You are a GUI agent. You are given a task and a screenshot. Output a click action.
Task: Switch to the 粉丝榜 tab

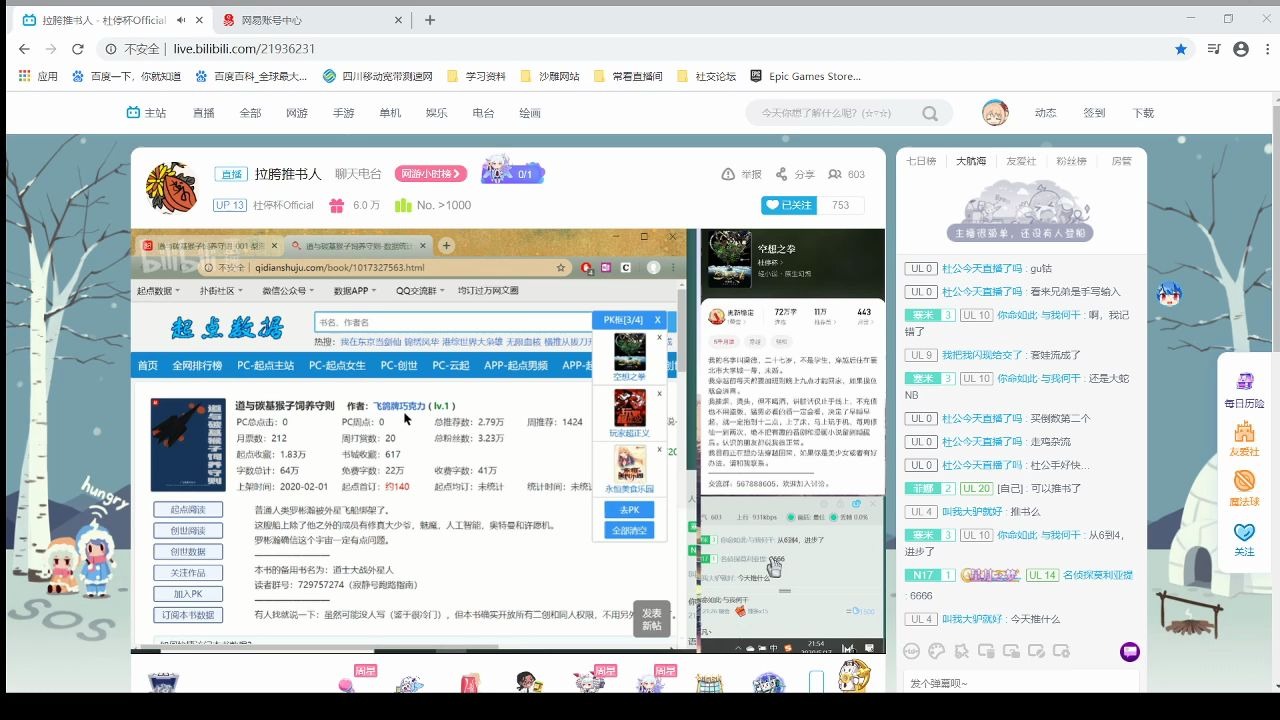click(x=1071, y=161)
